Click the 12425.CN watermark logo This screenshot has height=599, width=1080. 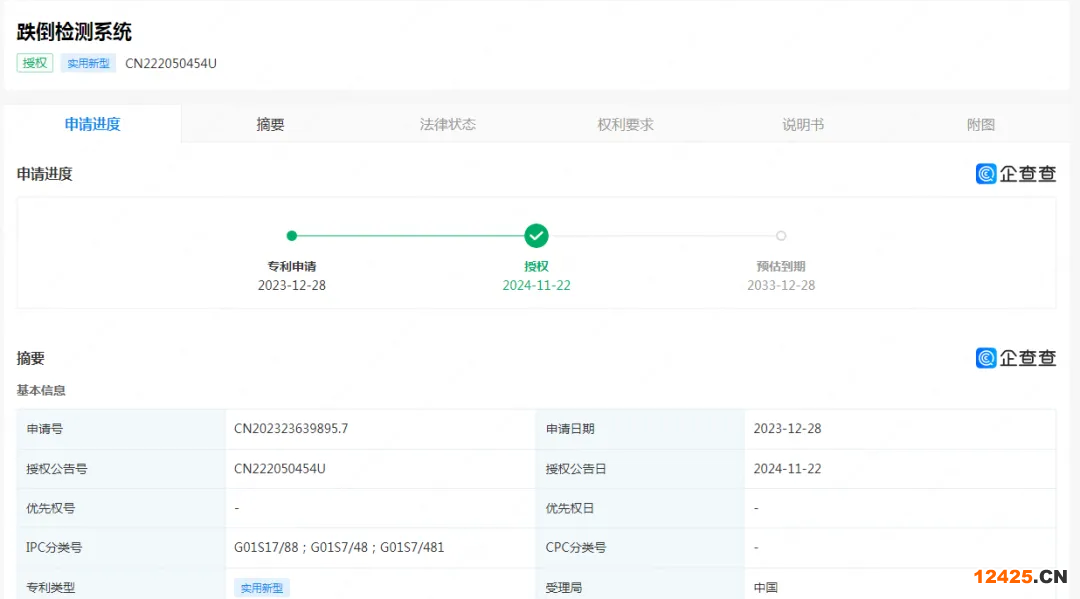point(1020,576)
